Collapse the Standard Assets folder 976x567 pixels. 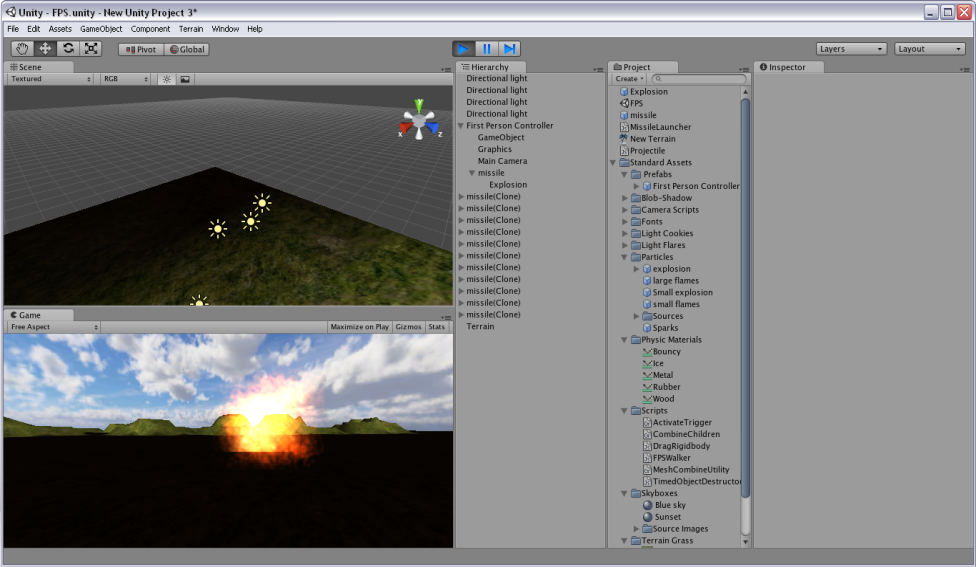point(613,163)
